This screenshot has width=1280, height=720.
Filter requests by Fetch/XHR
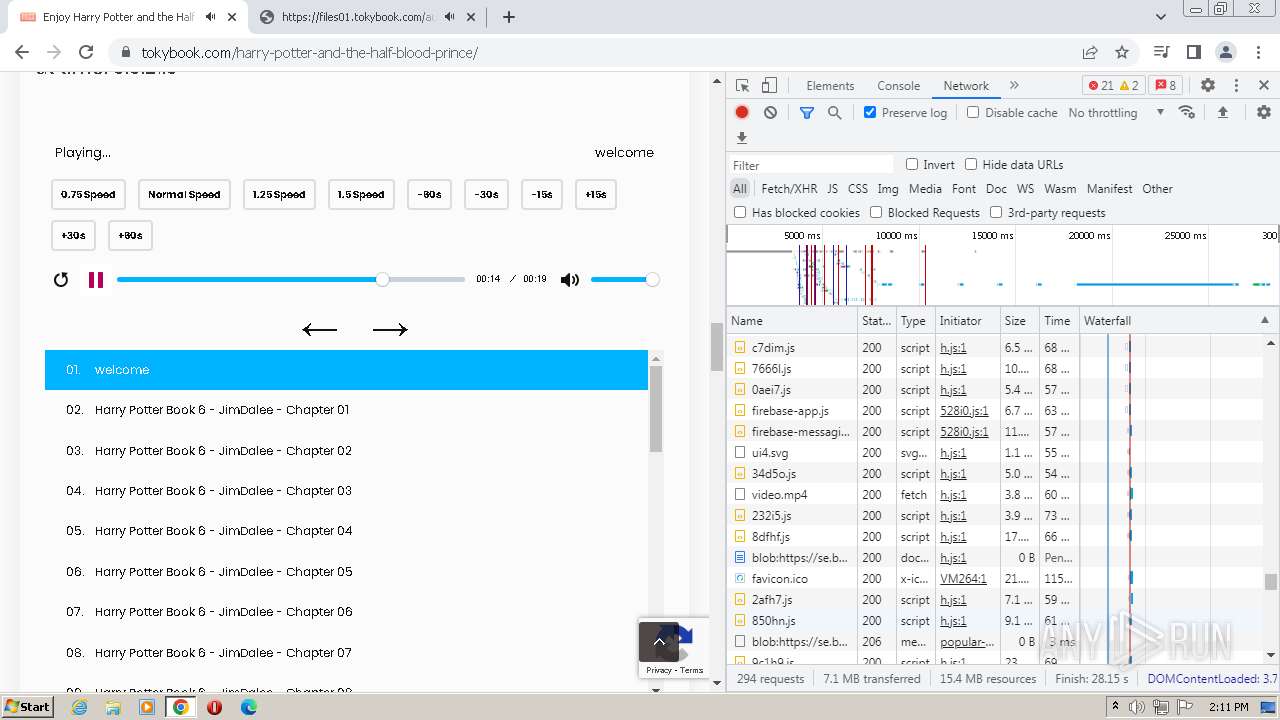[x=789, y=188]
